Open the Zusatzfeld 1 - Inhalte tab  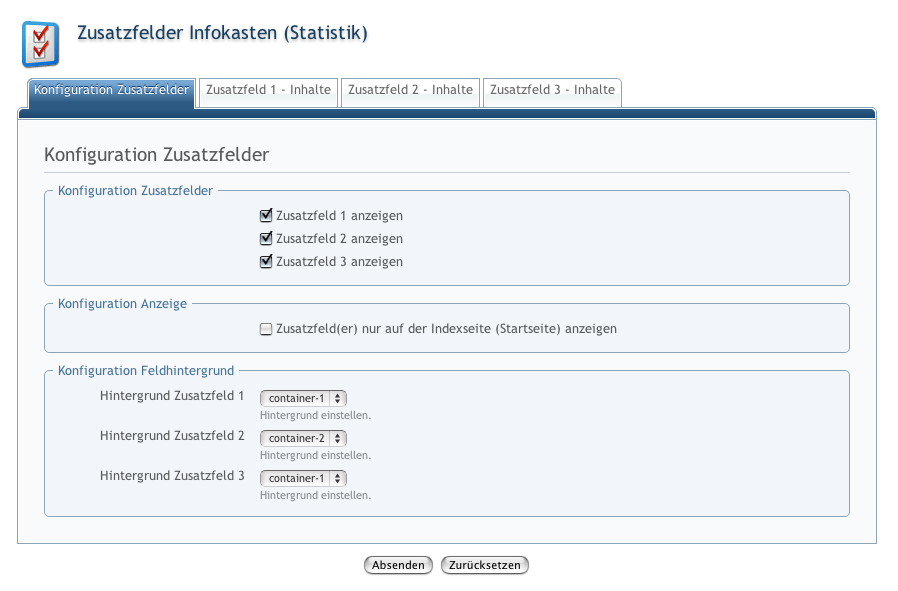(x=268, y=90)
